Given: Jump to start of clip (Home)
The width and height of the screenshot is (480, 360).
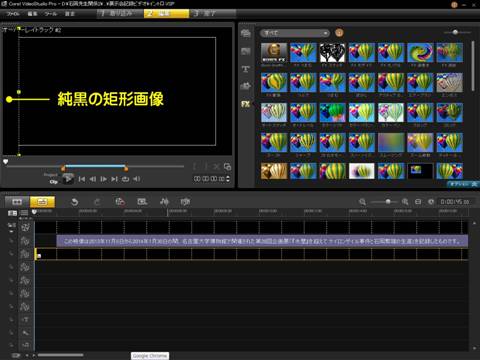Looking at the screenshot, I should tap(82, 179).
